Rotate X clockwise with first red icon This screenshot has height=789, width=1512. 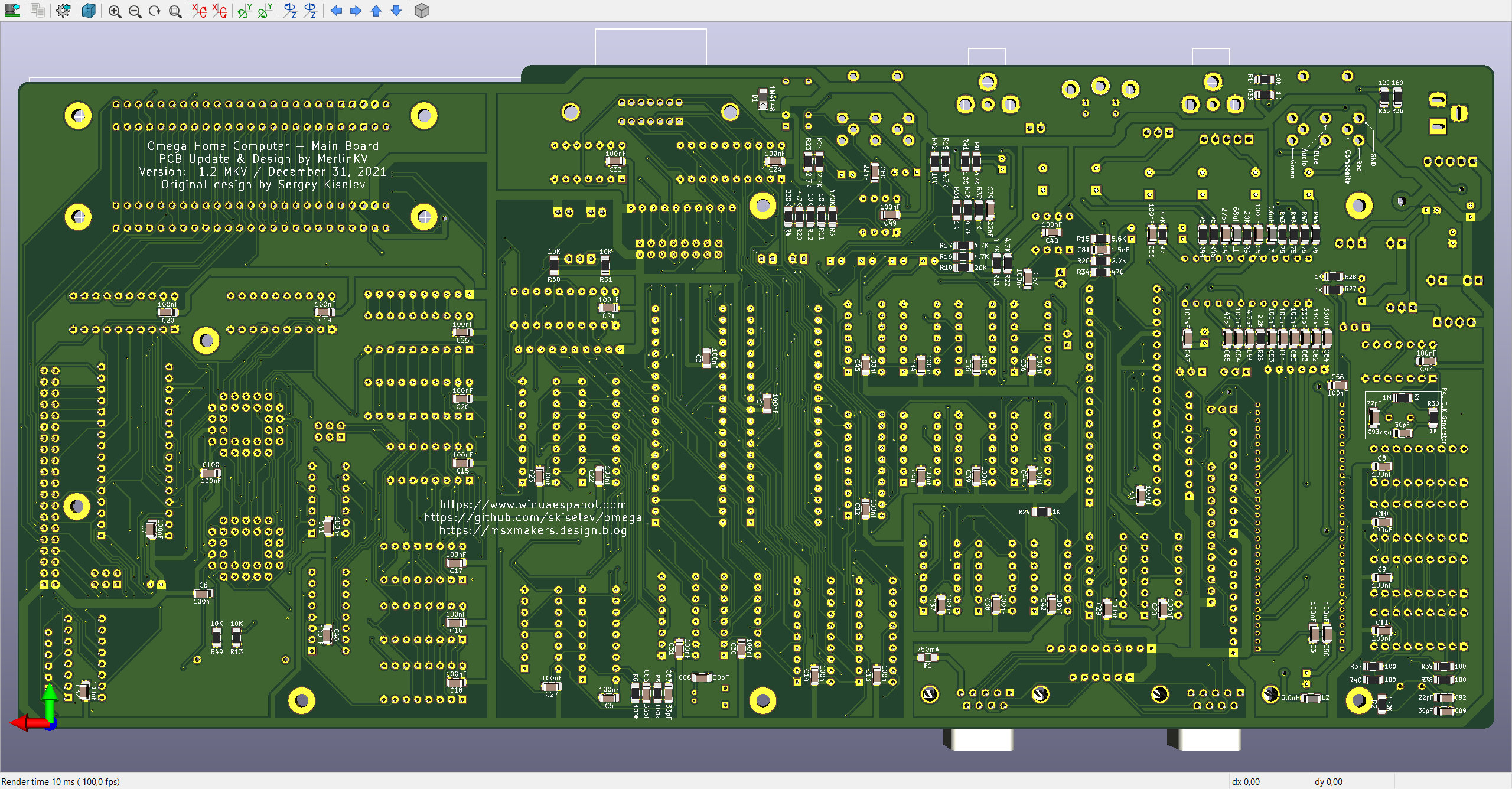pos(200,11)
